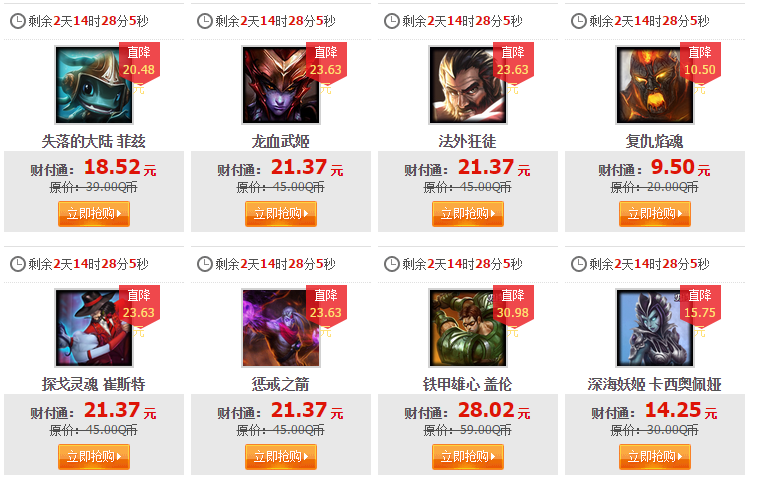Screen dimensions: 758x480
Task: Open the 失落的大陆 菲兹 champion portrait
Action: click(x=94, y=85)
